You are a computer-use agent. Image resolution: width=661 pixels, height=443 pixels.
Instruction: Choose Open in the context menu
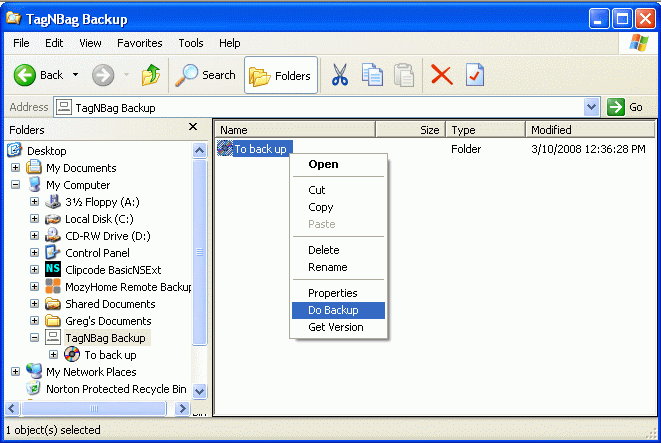338,164
